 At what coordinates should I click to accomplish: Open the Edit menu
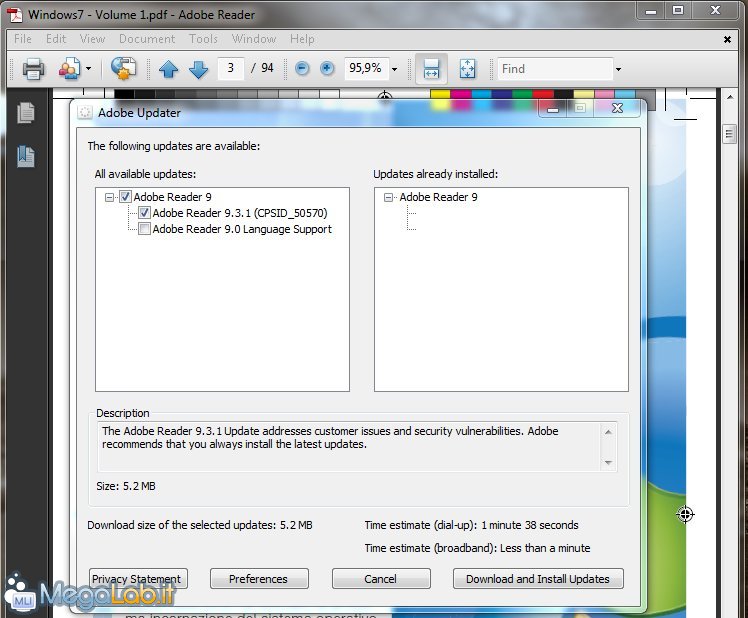tap(56, 39)
